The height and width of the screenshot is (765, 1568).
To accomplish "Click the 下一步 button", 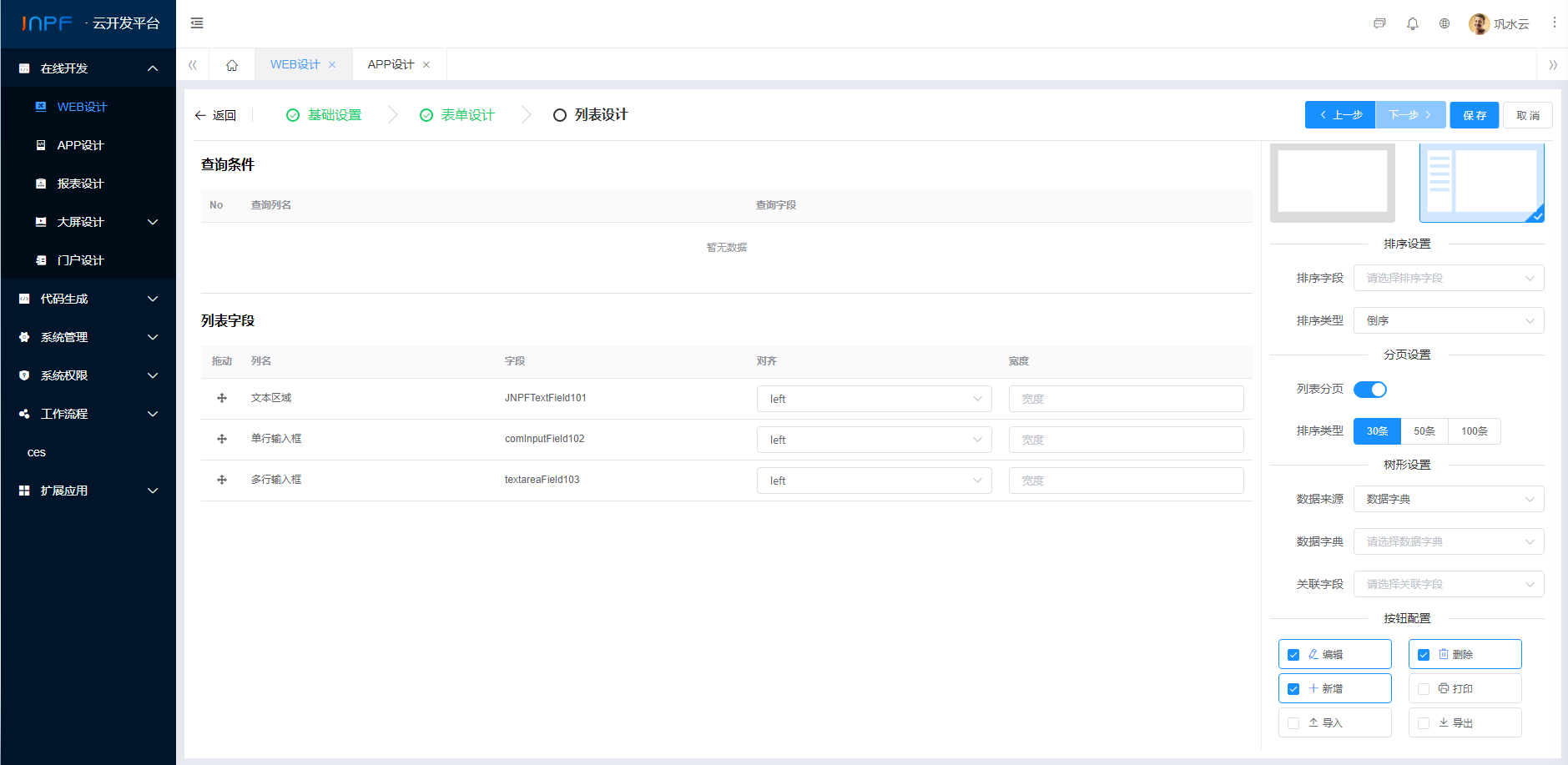I will [1410, 115].
